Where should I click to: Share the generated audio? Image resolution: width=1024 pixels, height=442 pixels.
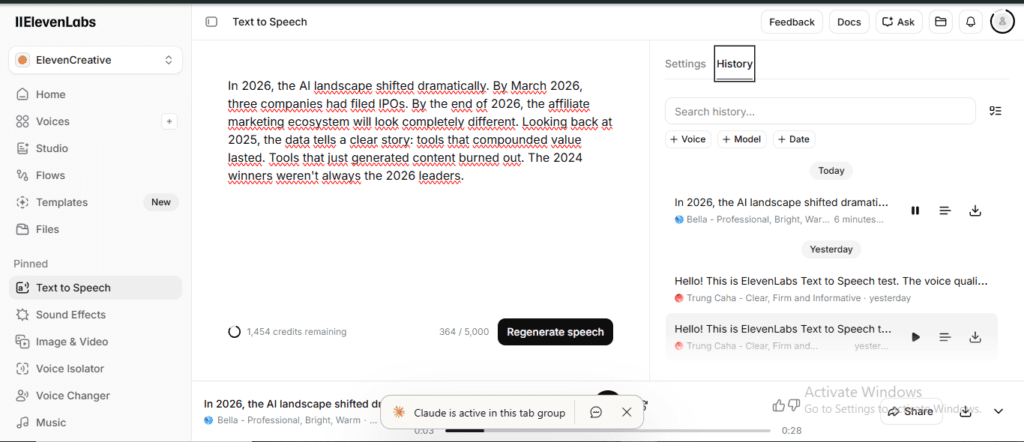click(912, 411)
